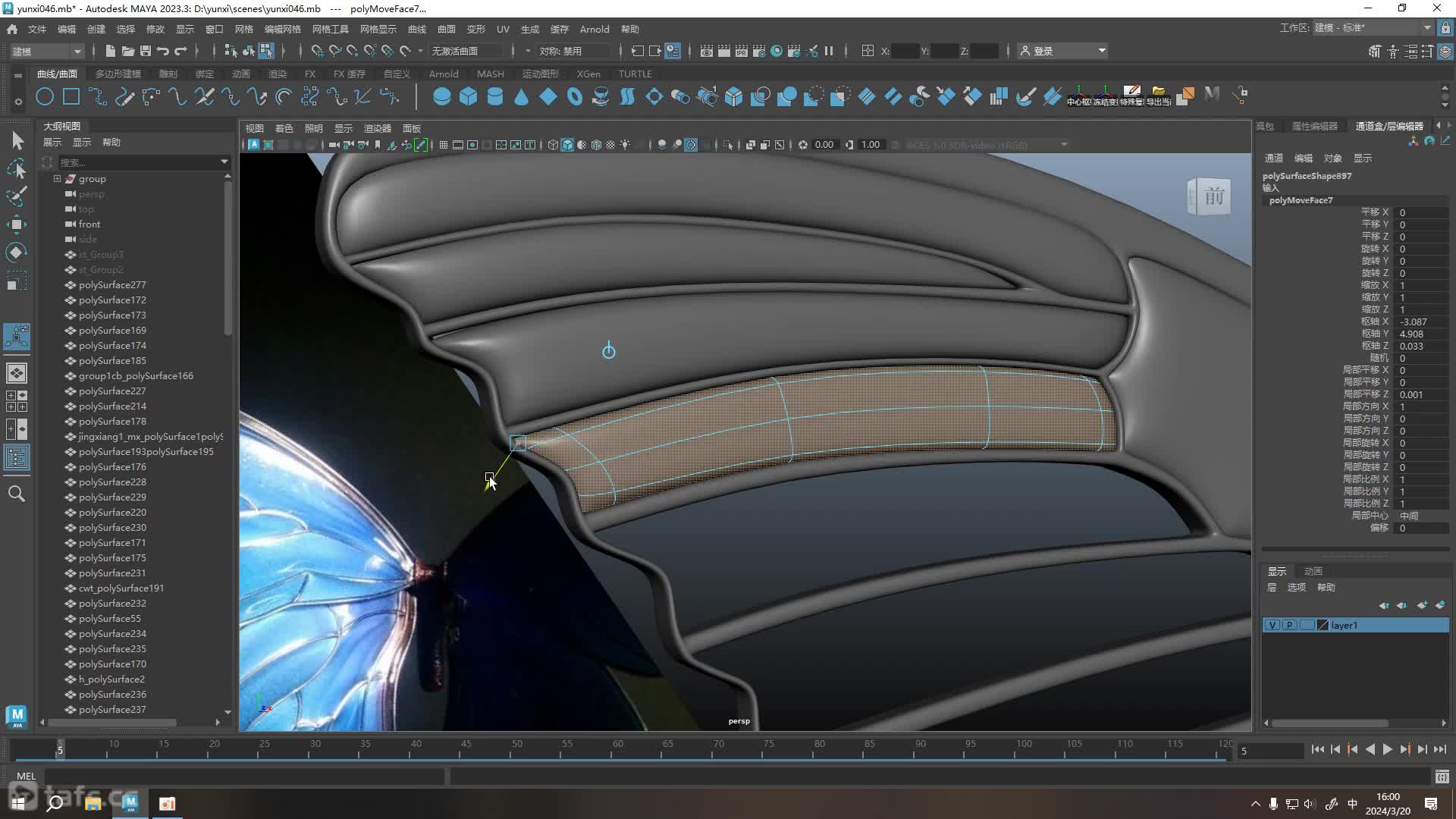This screenshot has width=1456, height=819.
Task: Click the NURBS plane shelf icon
Action: click(x=548, y=96)
